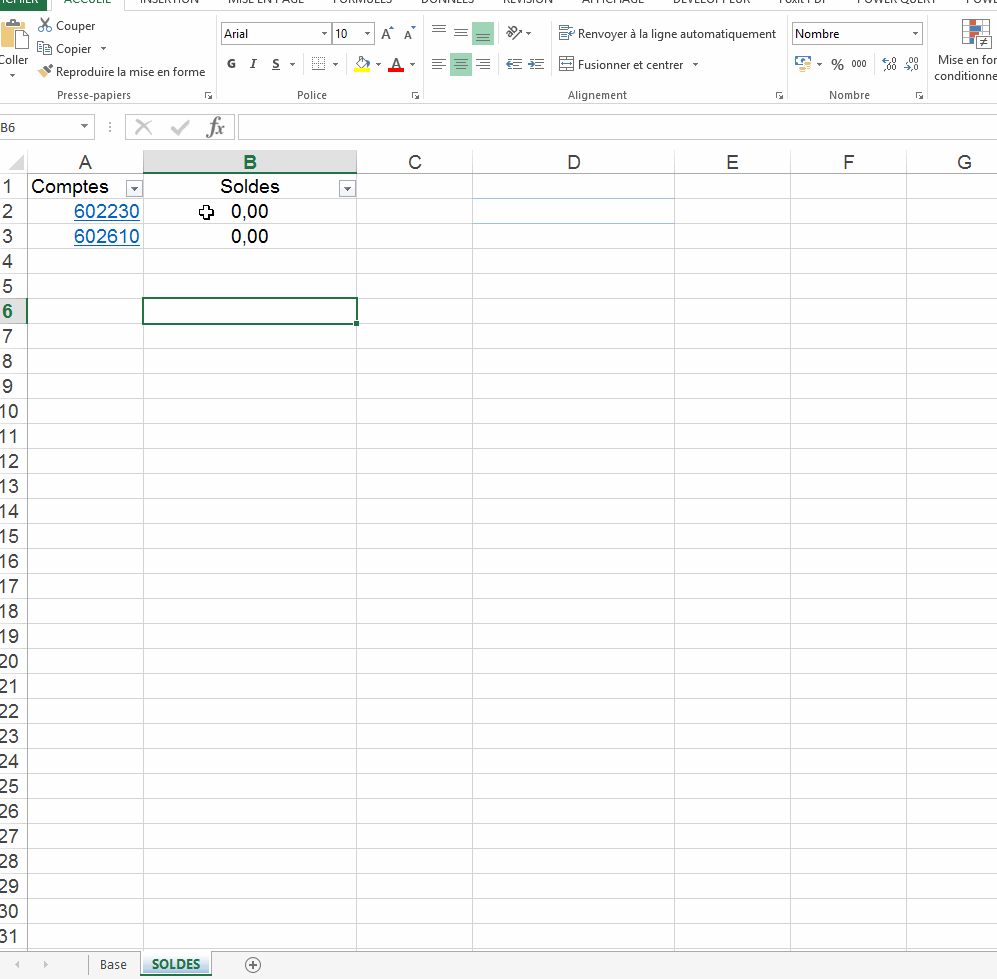Toggle italic formatting (I)
997x979 pixels.
tap(253, 65)
